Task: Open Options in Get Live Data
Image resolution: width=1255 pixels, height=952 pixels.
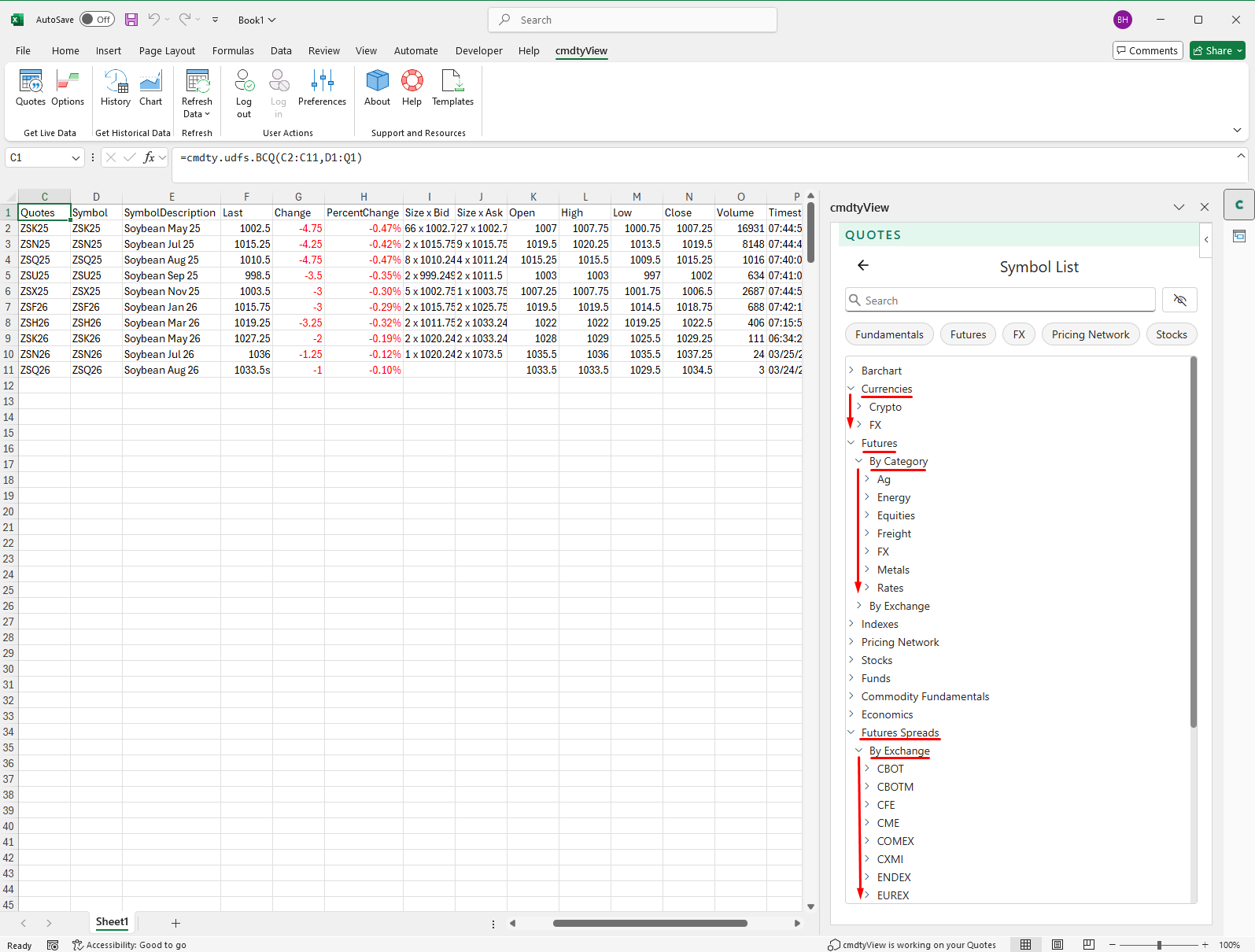Action: click(68, 88)
